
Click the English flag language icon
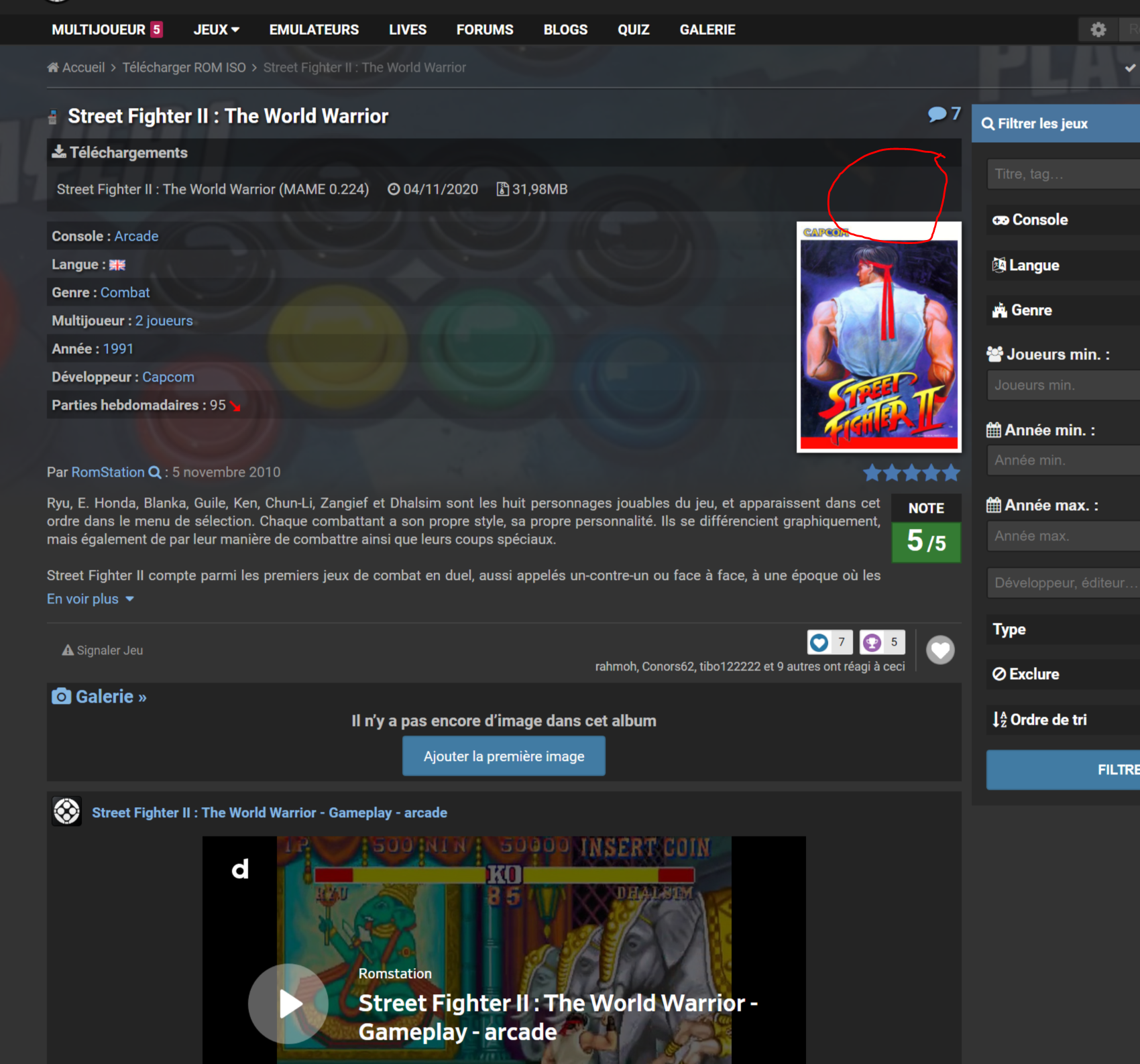coord(117,265)
